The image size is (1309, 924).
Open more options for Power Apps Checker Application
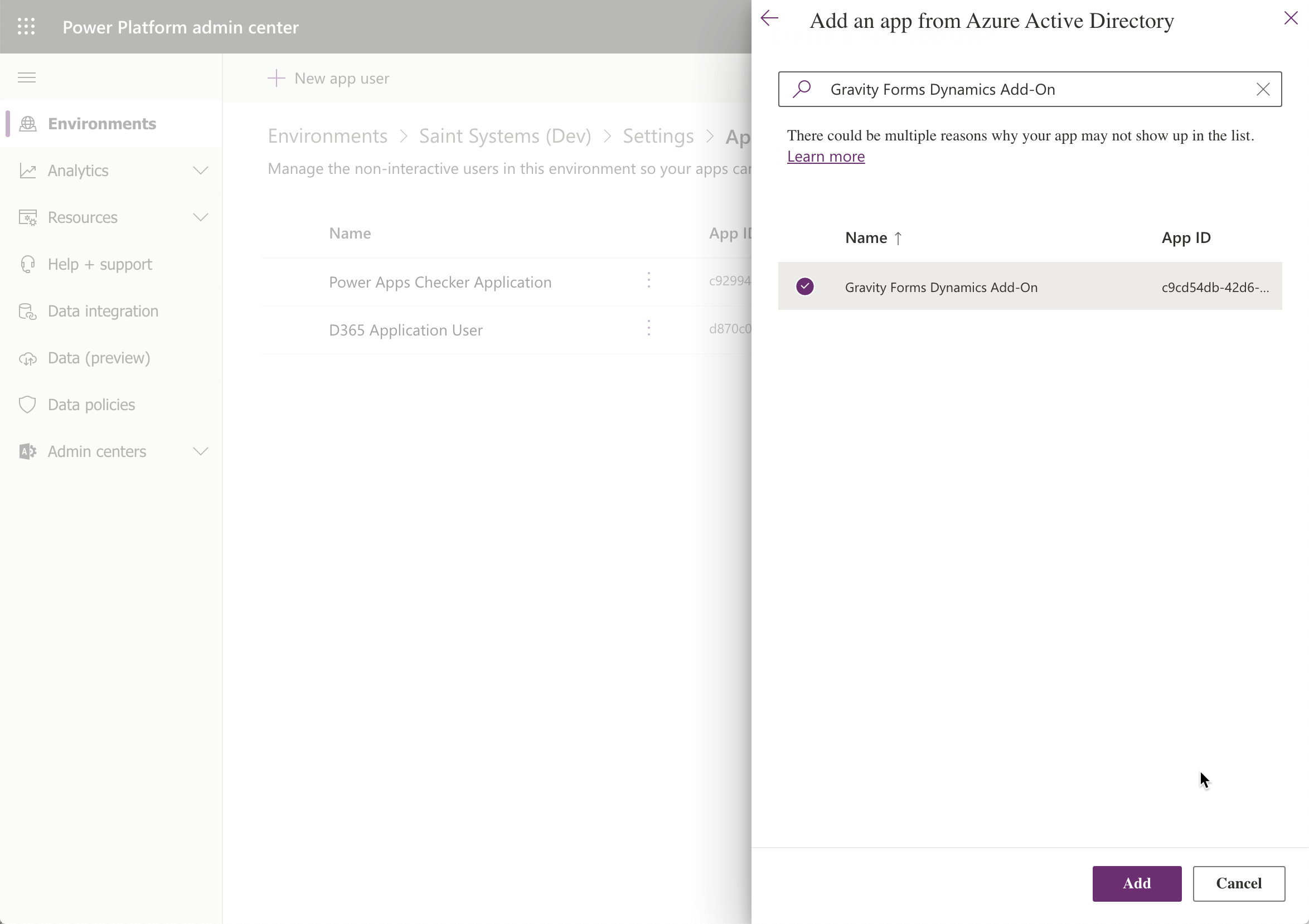click(649, 280)
